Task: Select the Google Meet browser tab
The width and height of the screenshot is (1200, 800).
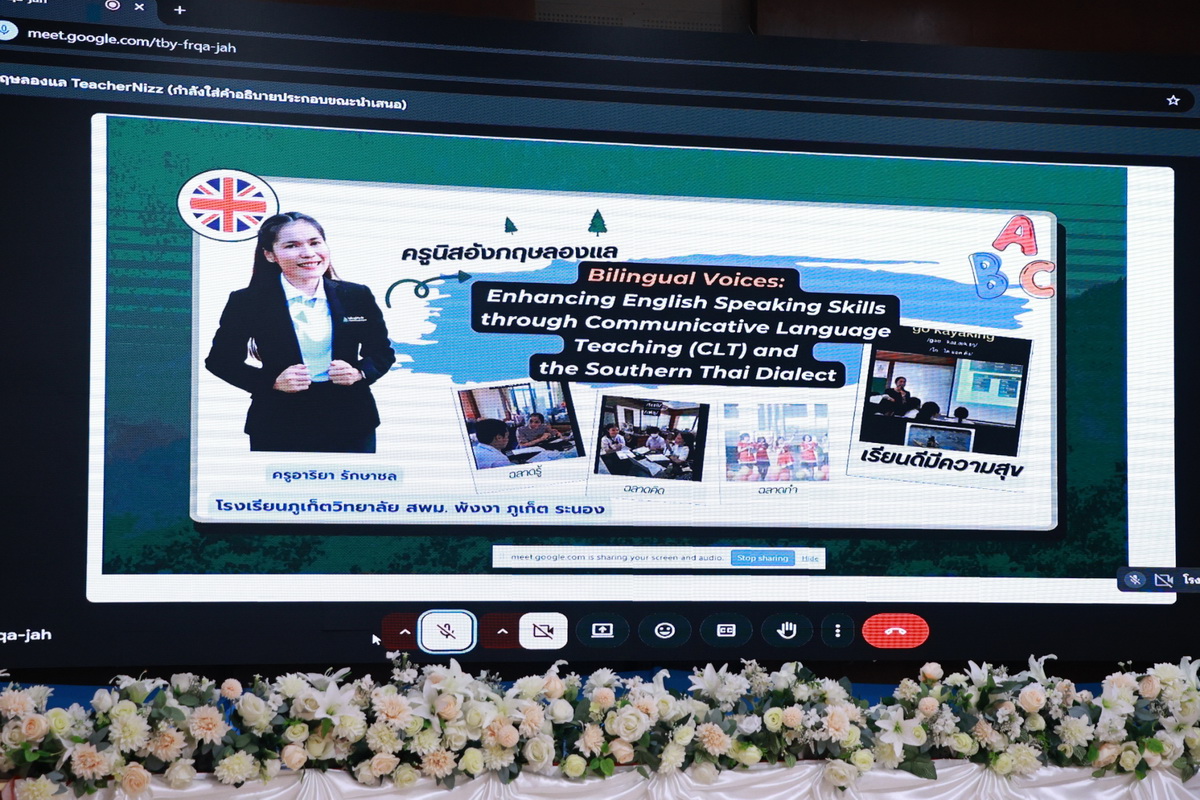Action: (50, 6)
